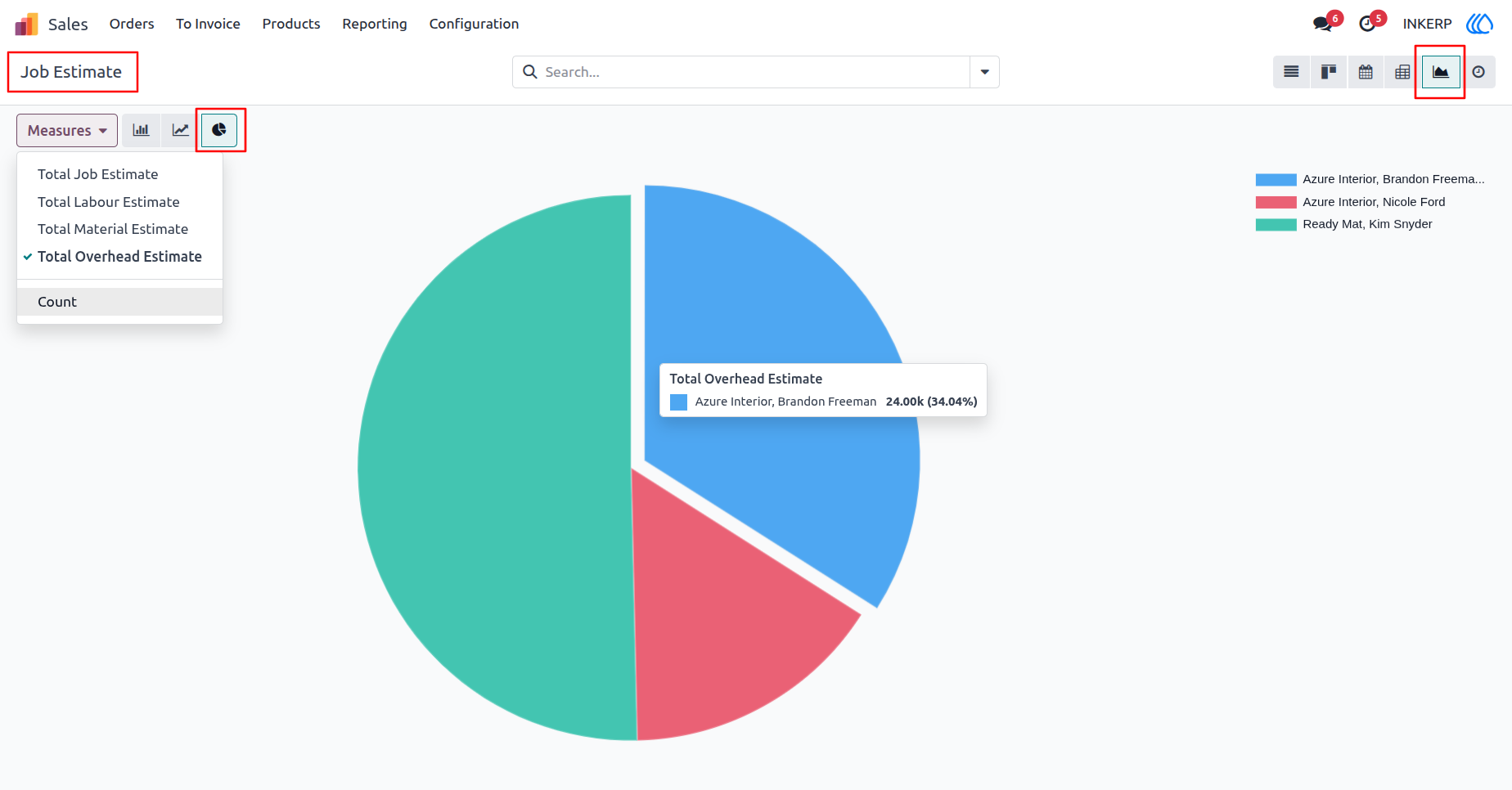
Task: Open the activity view clock icon
Action: click(1478, 72)
